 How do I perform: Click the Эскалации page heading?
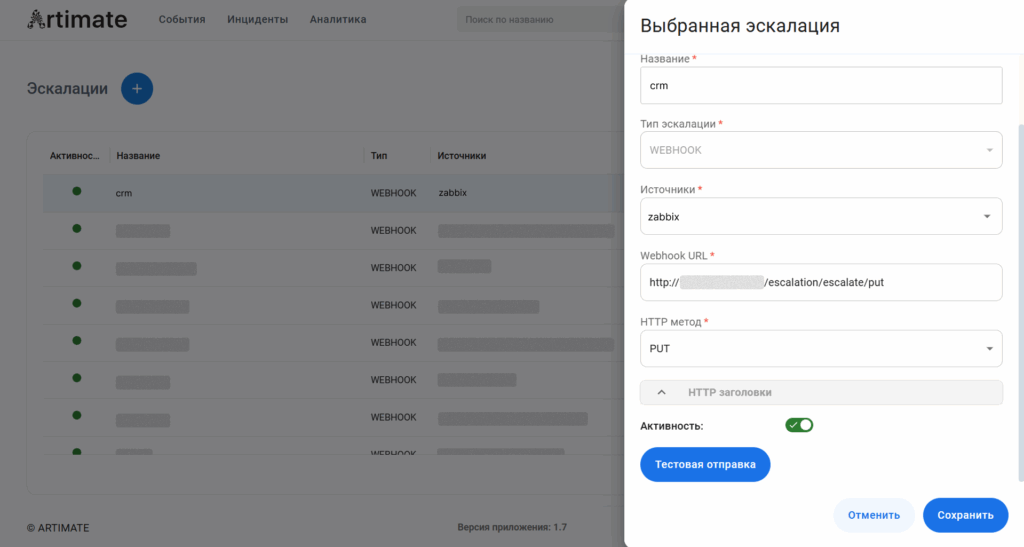coord(67,89)
